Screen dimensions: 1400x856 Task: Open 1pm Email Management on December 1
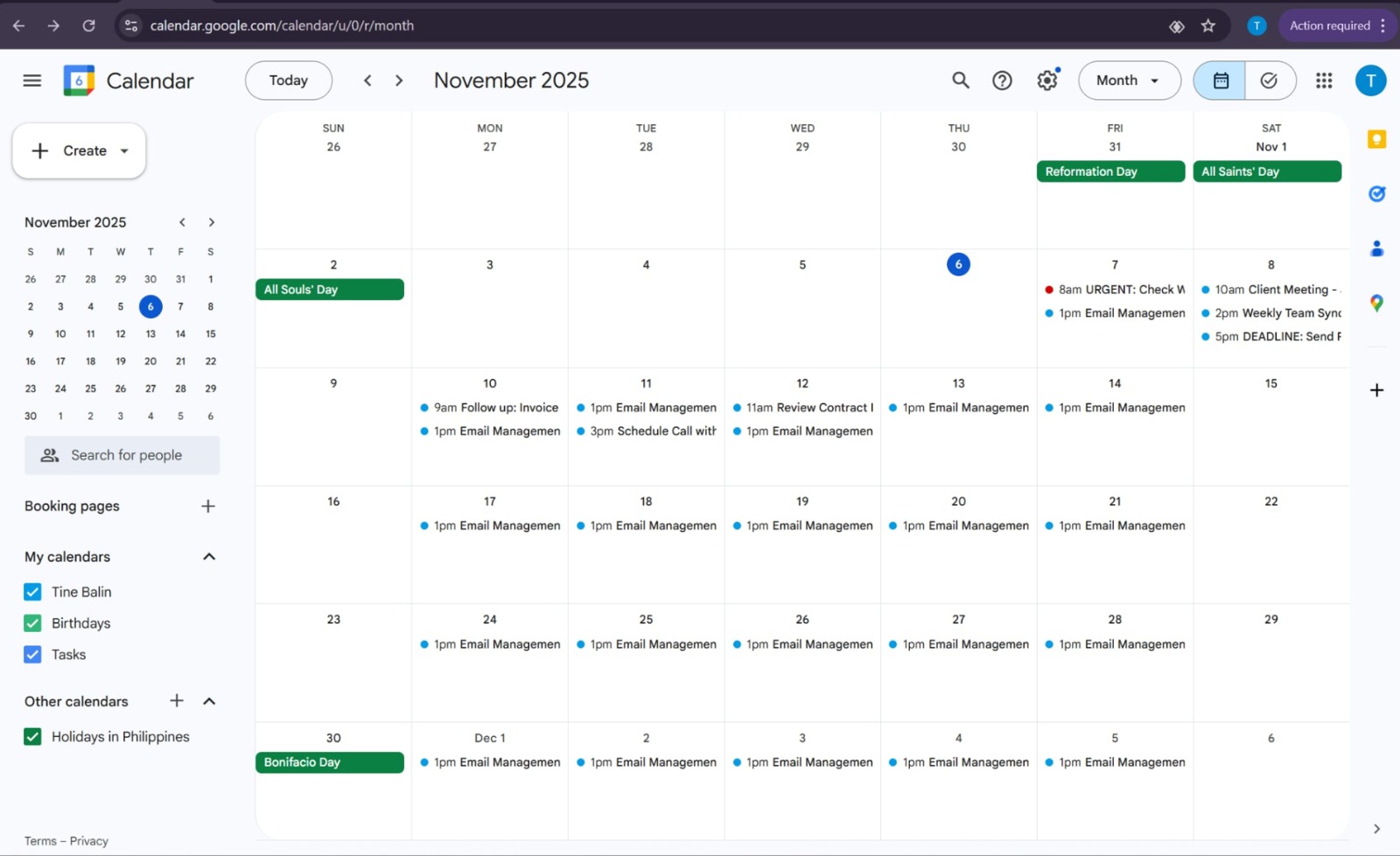(489, 762)
